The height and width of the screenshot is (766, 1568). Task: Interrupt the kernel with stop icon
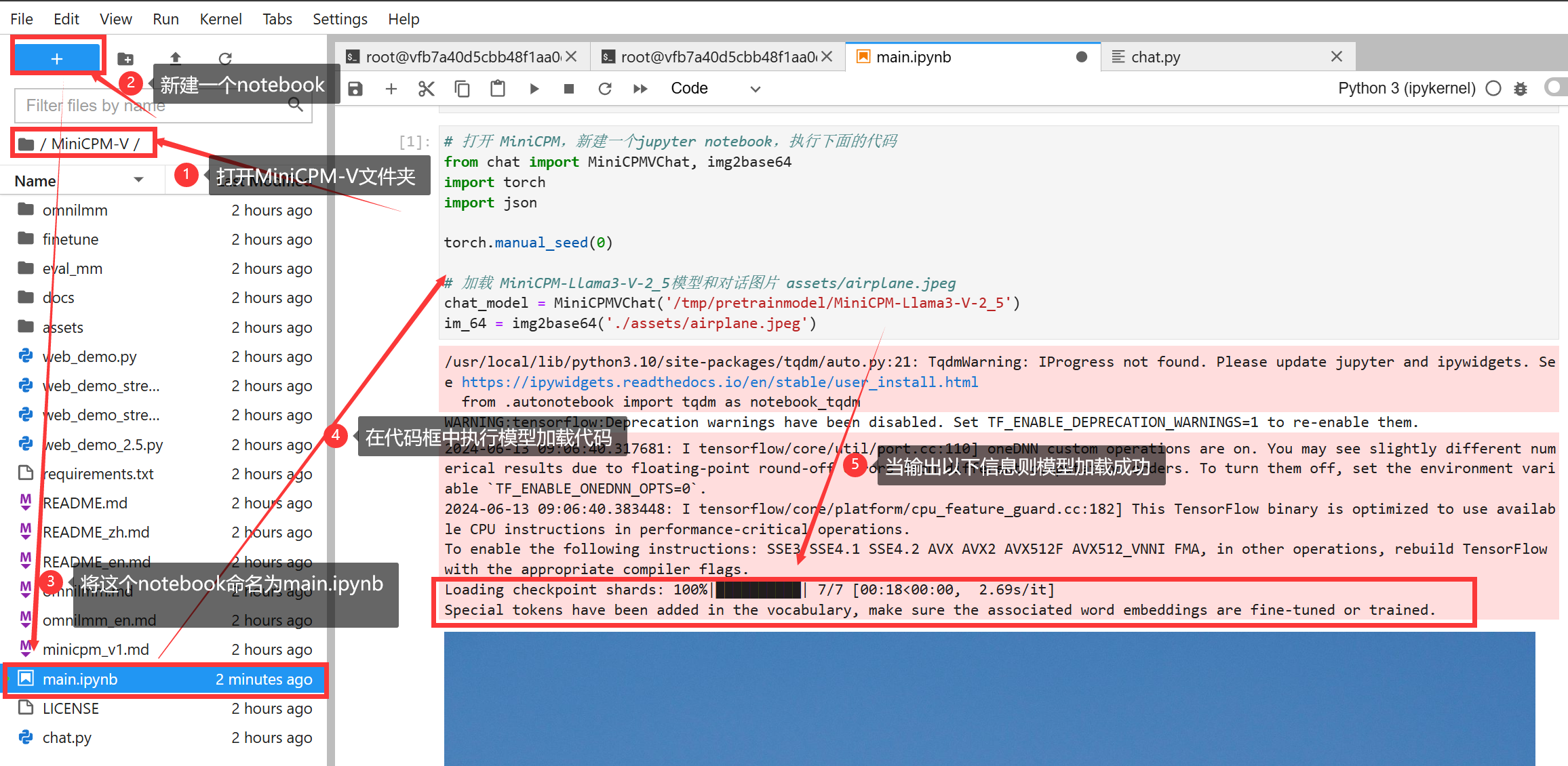569,89
